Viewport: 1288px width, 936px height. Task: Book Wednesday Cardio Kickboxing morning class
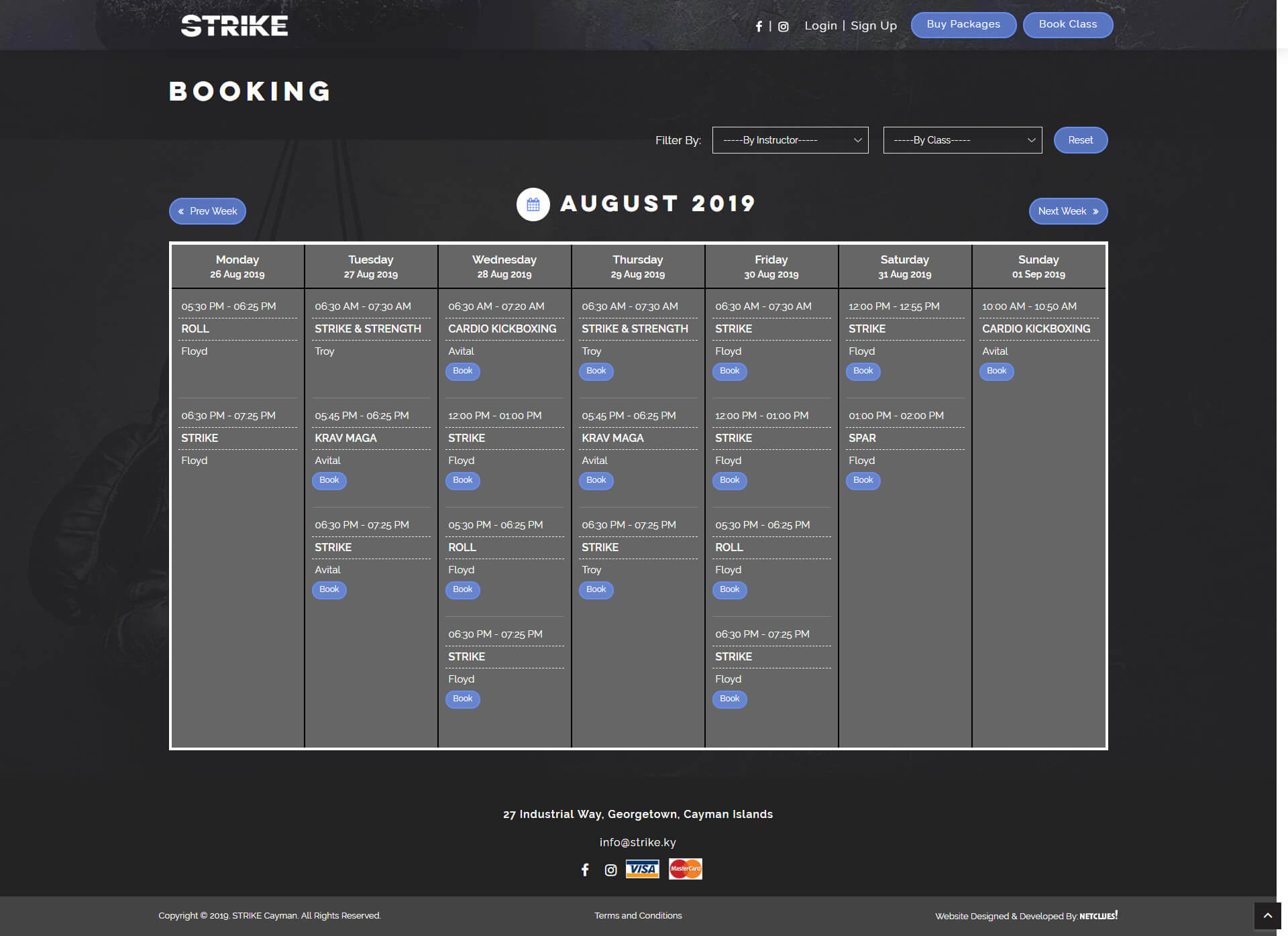(x=463, y=371)
